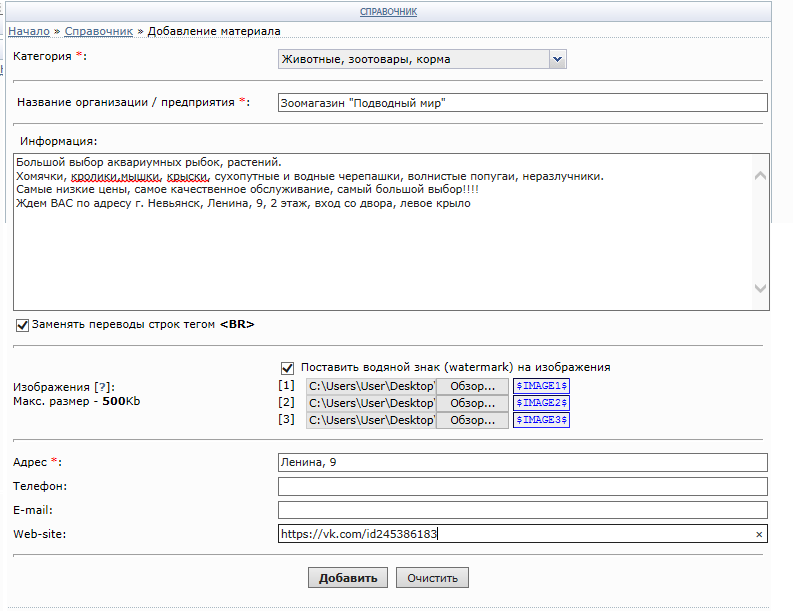Click the $IMAGE1$ code tag

click(541, 386)
